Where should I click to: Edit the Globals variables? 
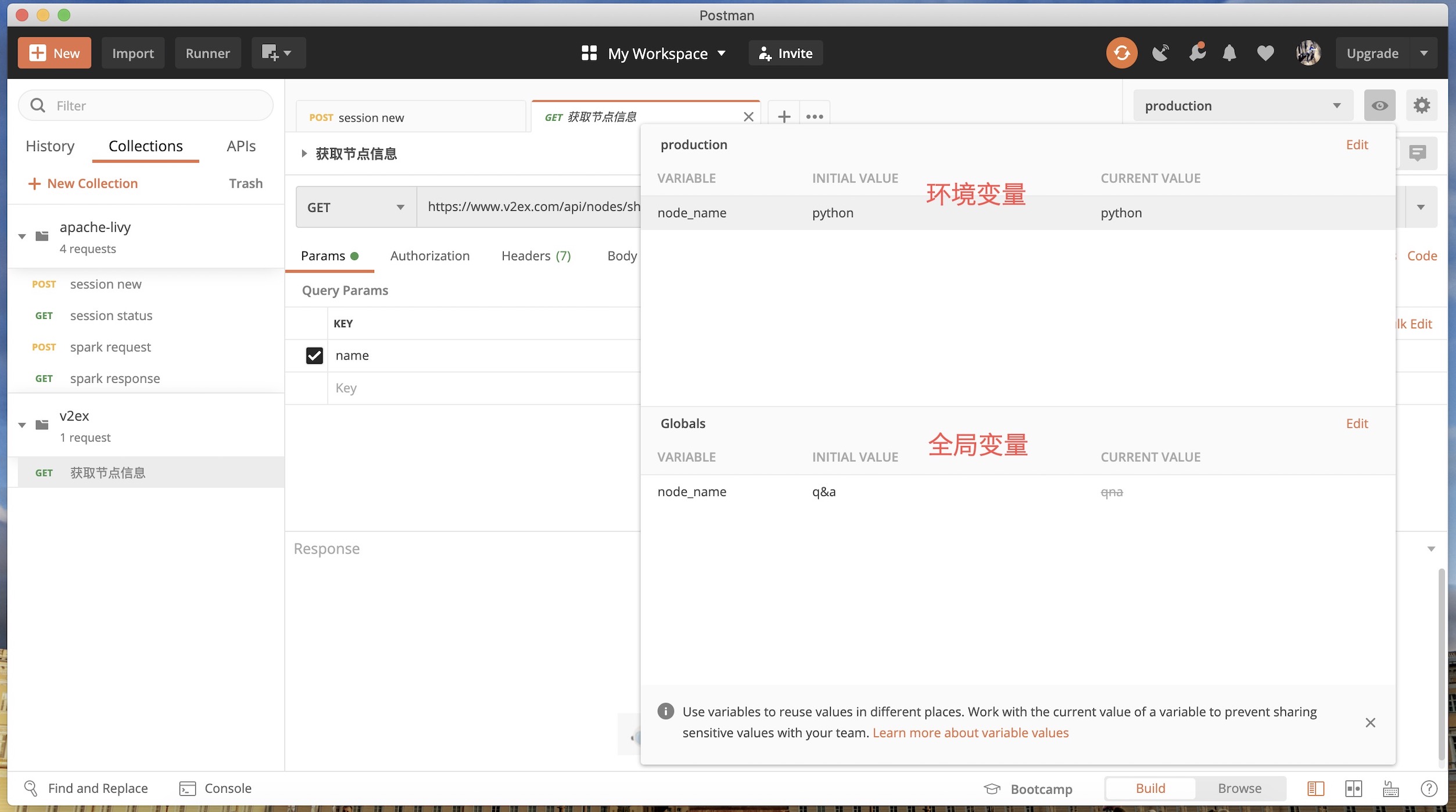pos(1357,423)
